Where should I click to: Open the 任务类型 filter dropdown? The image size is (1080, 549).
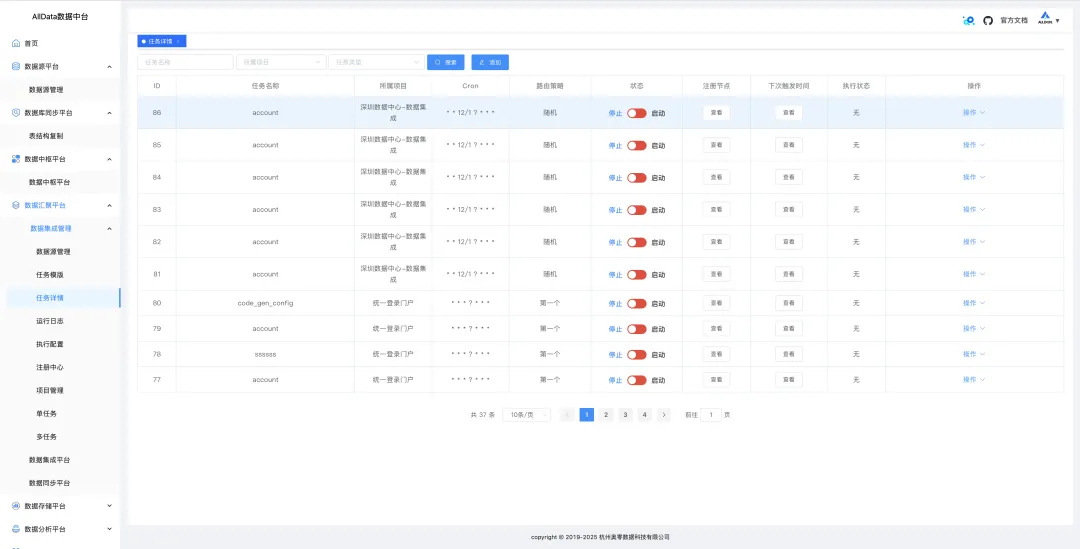click(377, 62)
